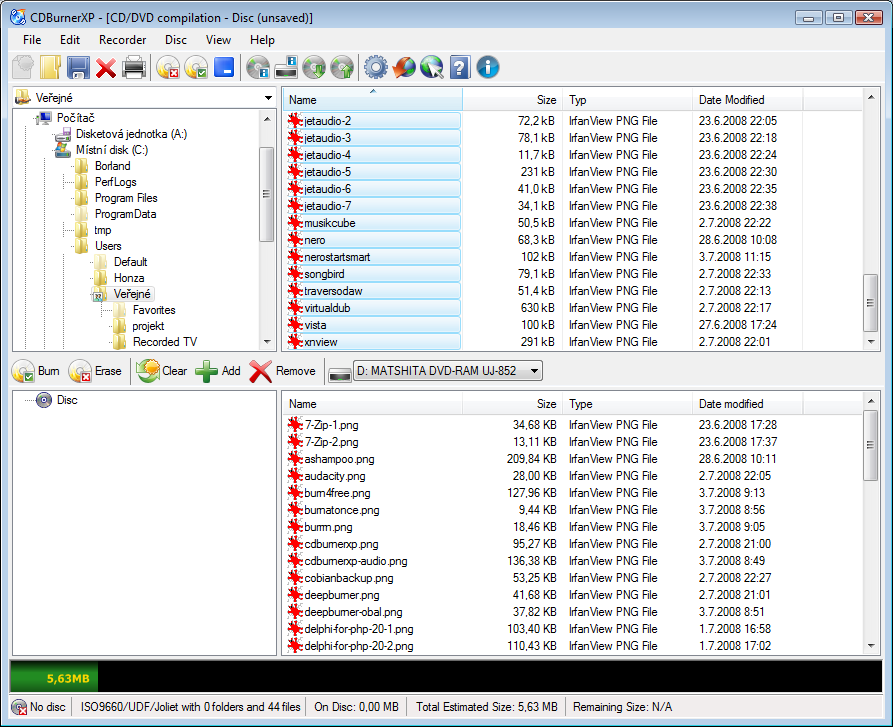This screenshot has width=893, height=727.
Task: Click the Erase button
Action: (95, 371)
